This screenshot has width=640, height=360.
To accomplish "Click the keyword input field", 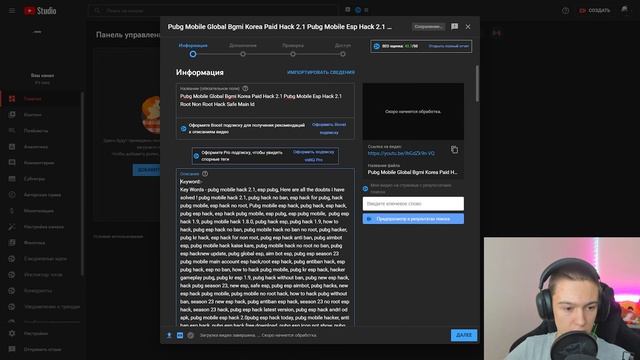I will [x=413, y=203].
